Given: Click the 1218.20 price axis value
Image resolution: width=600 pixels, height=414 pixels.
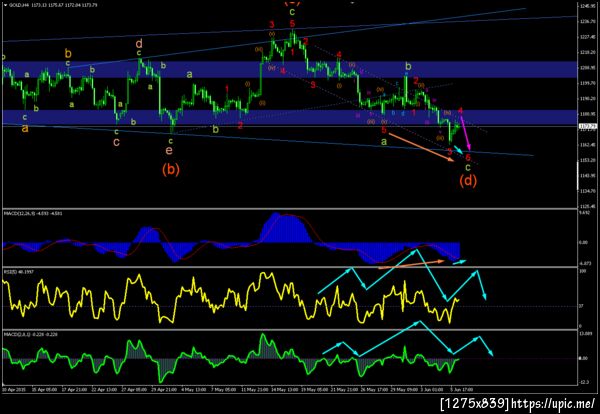Looking at the screenshot, I should coord(589,52).
